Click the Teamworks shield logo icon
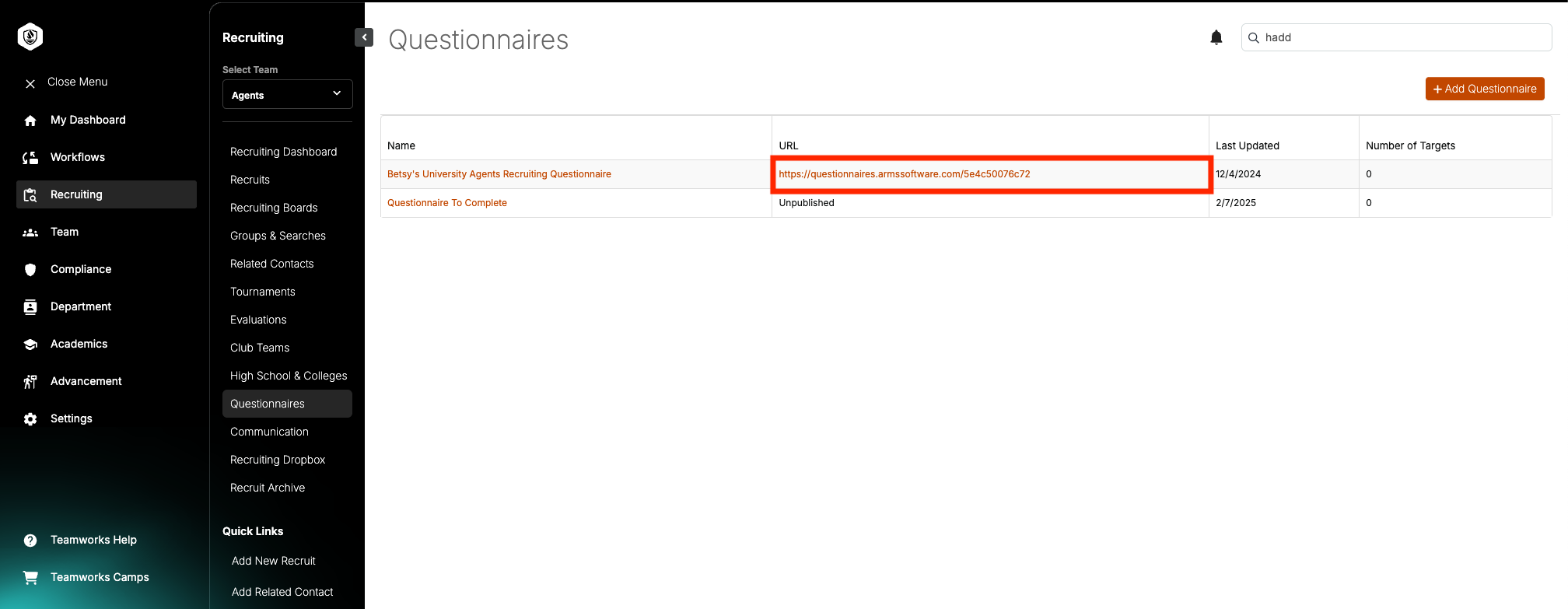 [30, 37]
